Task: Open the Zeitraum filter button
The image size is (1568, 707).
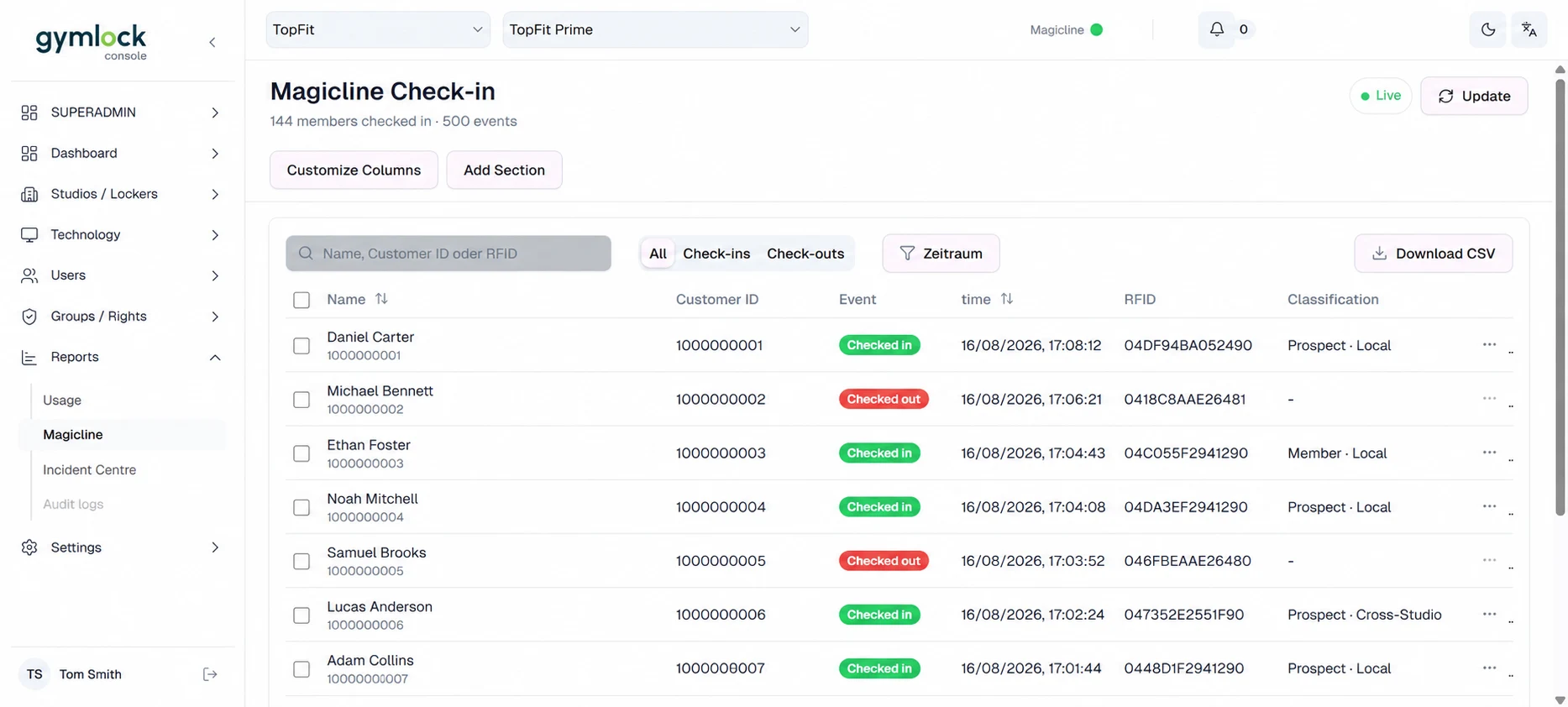Action: [x=941, y=254]
